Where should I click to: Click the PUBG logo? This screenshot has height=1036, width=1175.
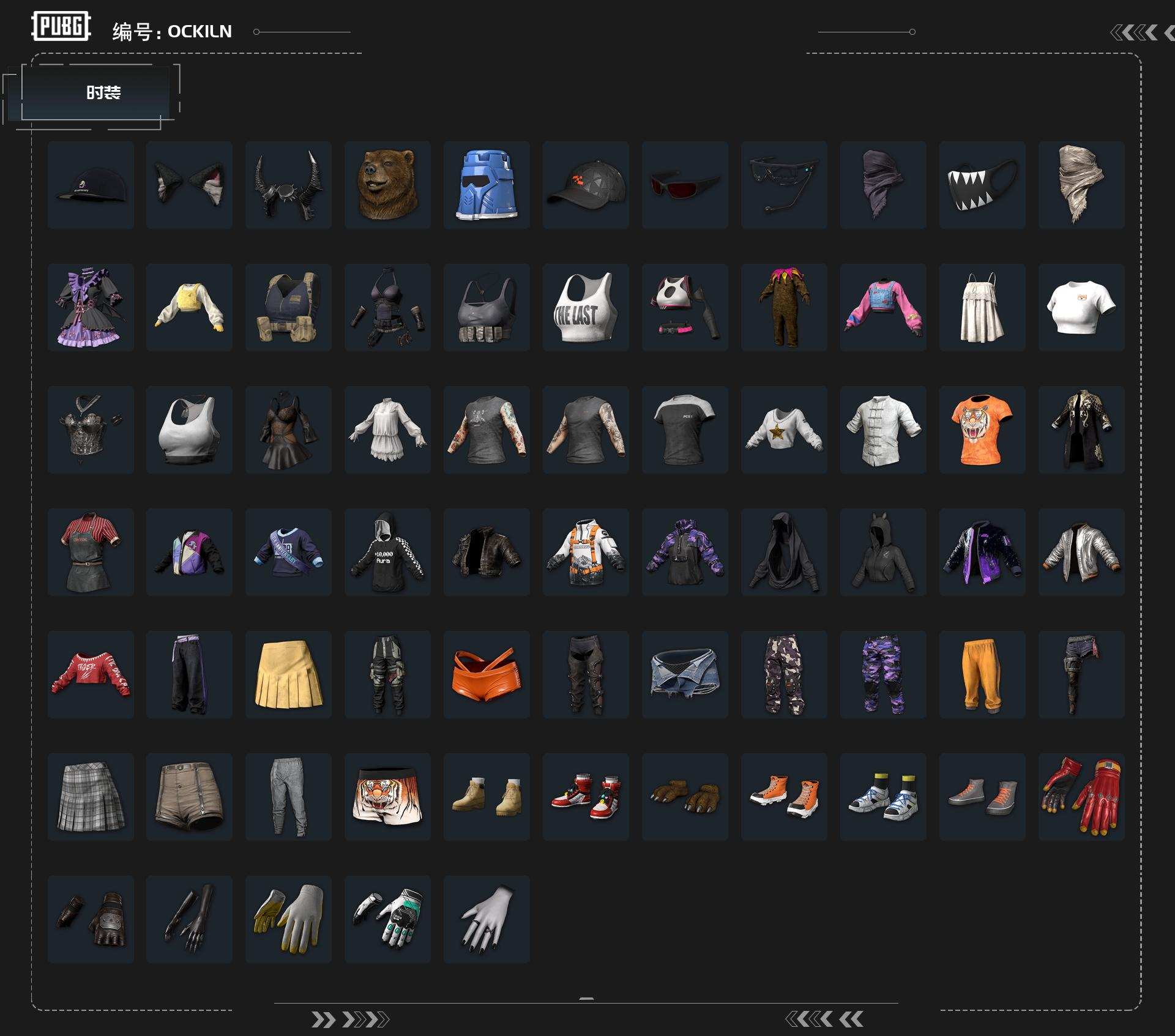click(x=61, y=26)
